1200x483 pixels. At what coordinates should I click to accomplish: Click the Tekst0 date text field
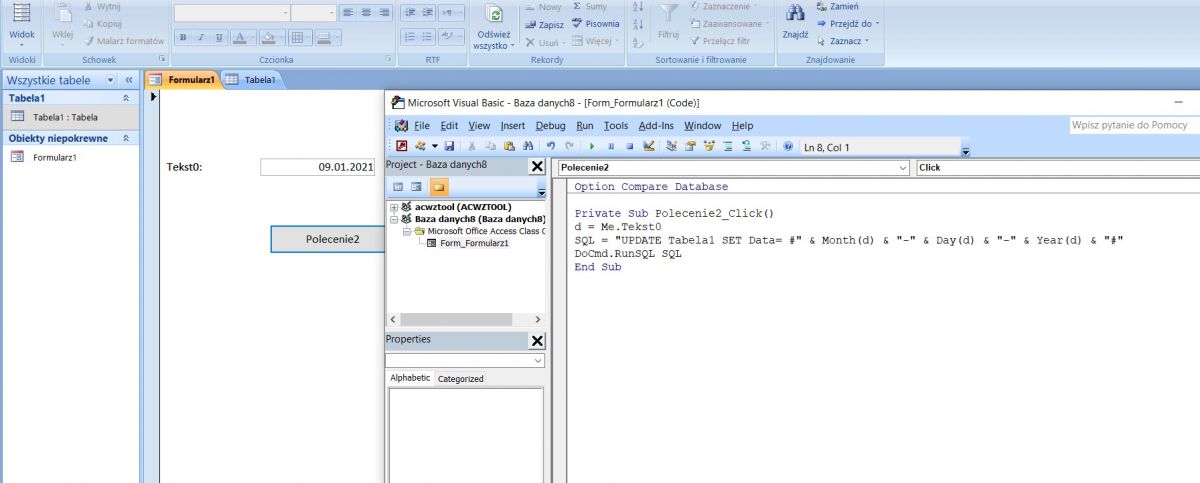(x=319, y=167)
